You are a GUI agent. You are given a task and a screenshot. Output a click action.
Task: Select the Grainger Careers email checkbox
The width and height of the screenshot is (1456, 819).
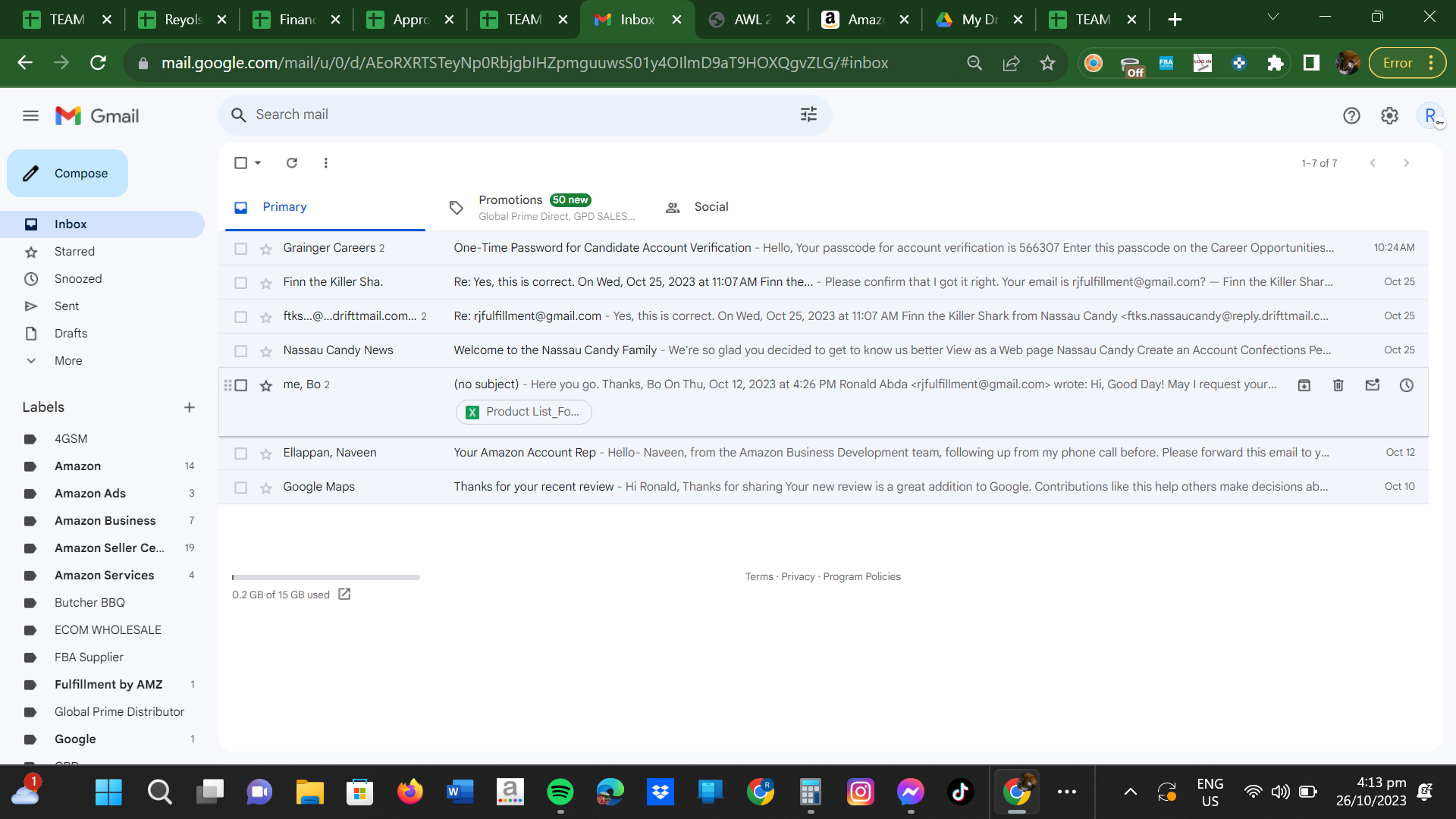point(241,249)
